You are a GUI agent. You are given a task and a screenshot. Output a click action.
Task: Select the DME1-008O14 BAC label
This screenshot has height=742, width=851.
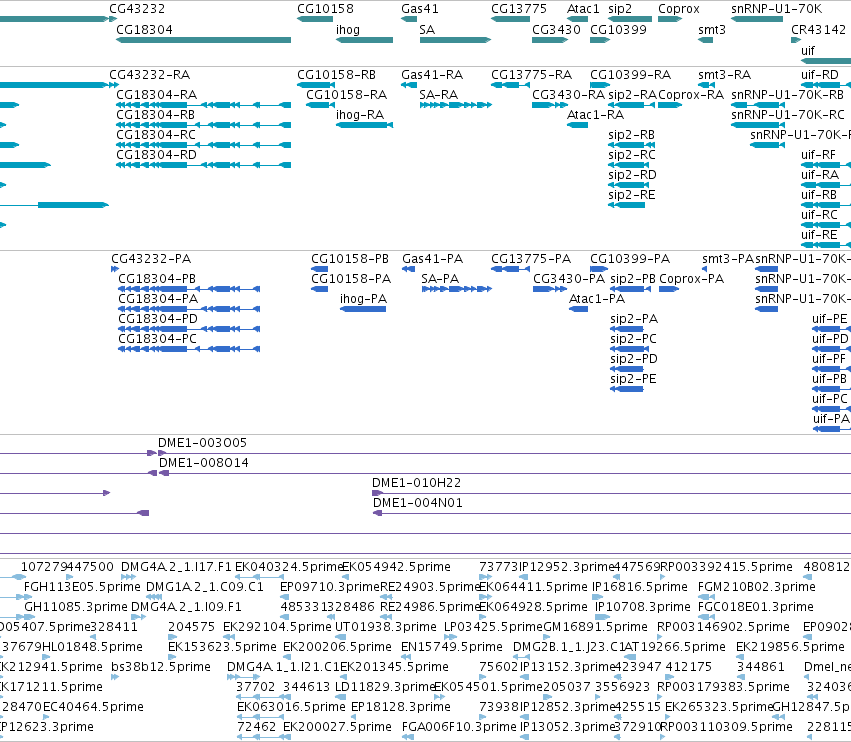tap(204, 463)
